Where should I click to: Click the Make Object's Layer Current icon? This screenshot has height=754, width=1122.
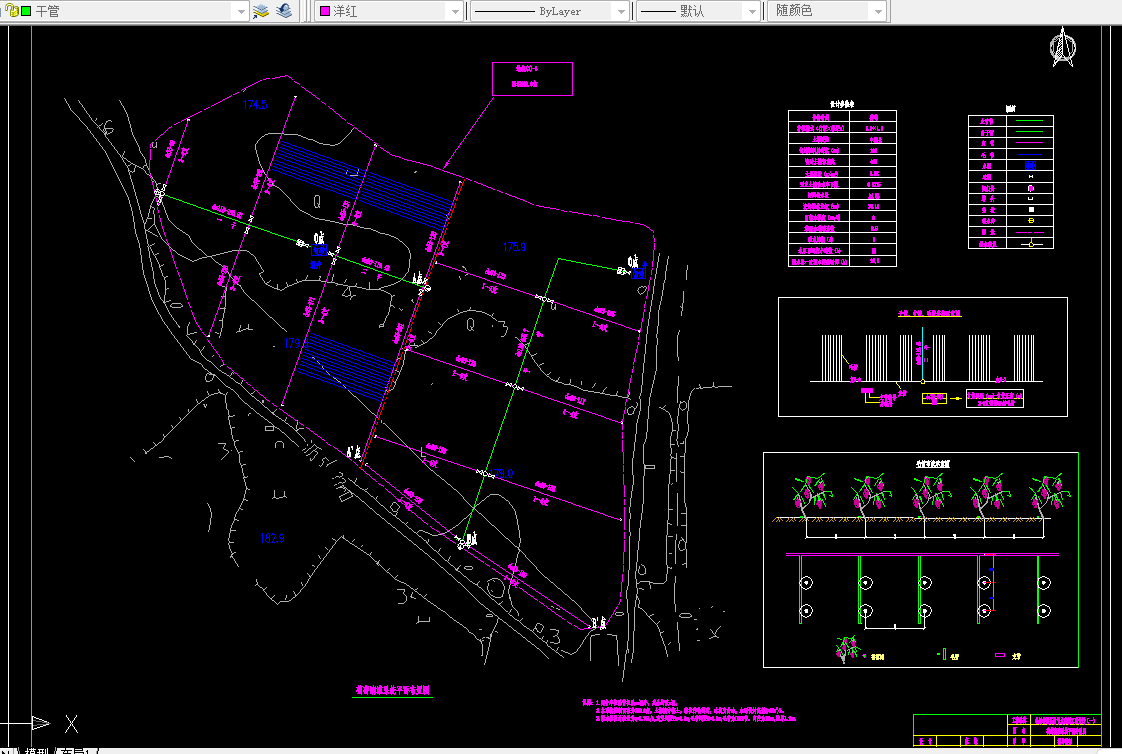pyautogui.click(x=260, y=11)
